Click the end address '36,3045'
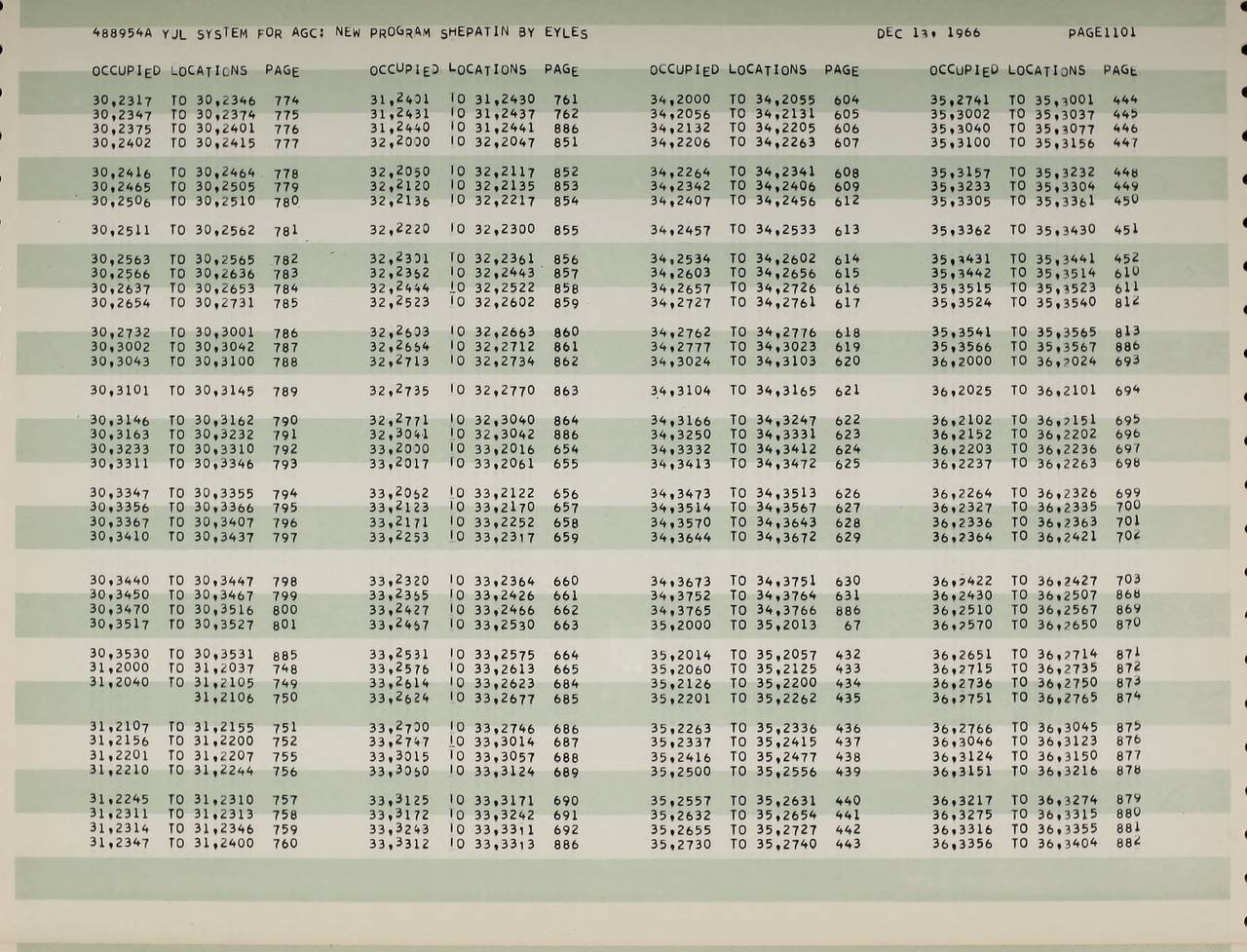Image resolution: width=1247 pixels, height=952 pixels. tap(1067, 727)
